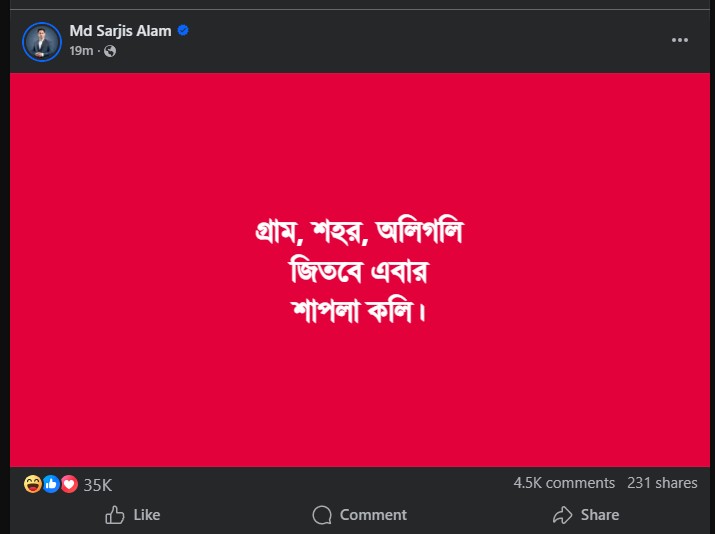The height and width of the screenshot is (534, 715).
Task: Click the red heart Love reaction emoji
Action: (x=69, y=484)
